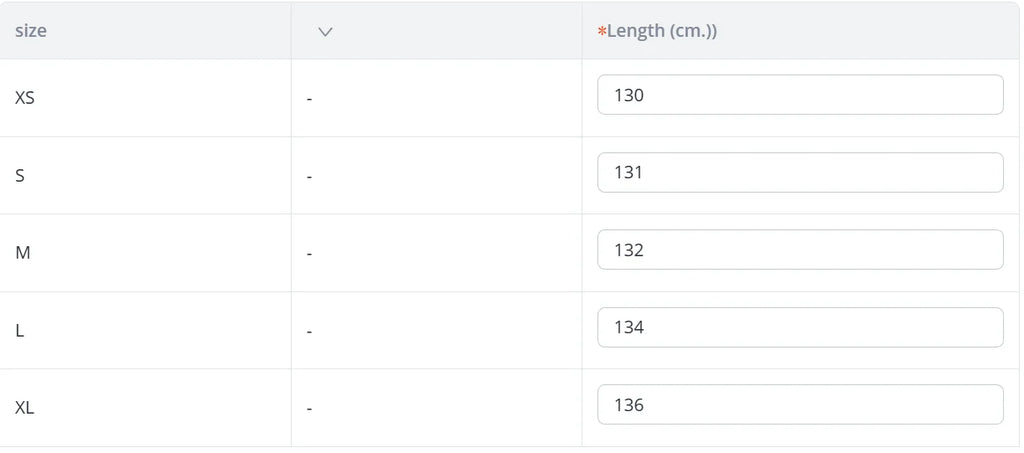Click the size column header
The image size is (1024, 453).
pos(31,31)
